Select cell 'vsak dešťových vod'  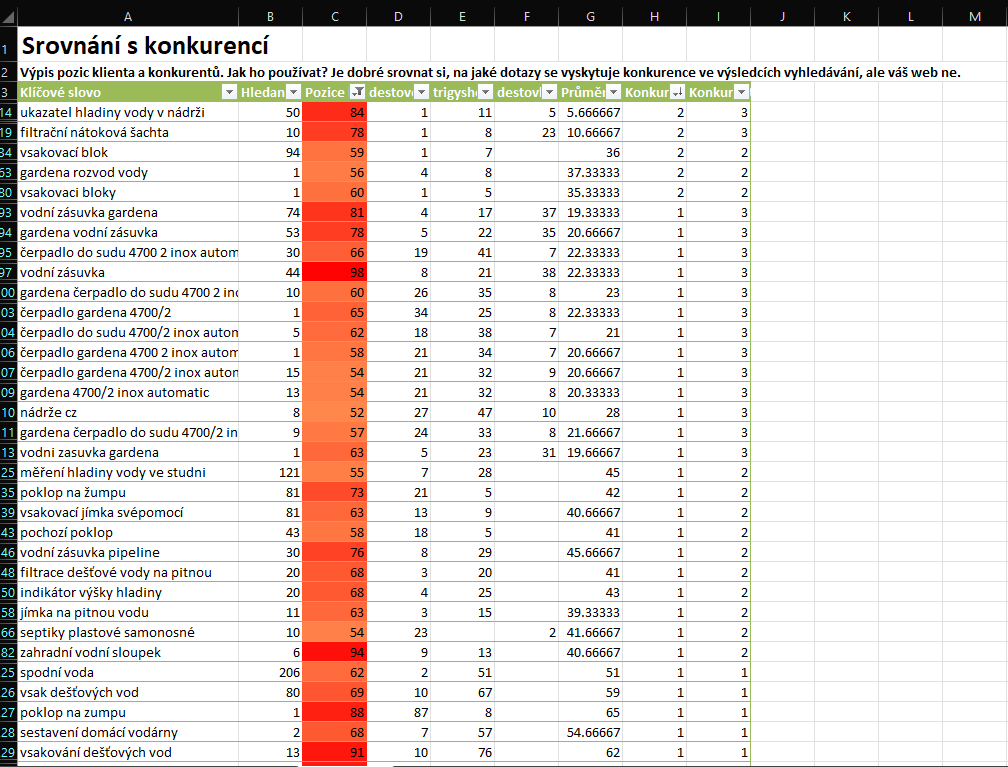(128, 692)
